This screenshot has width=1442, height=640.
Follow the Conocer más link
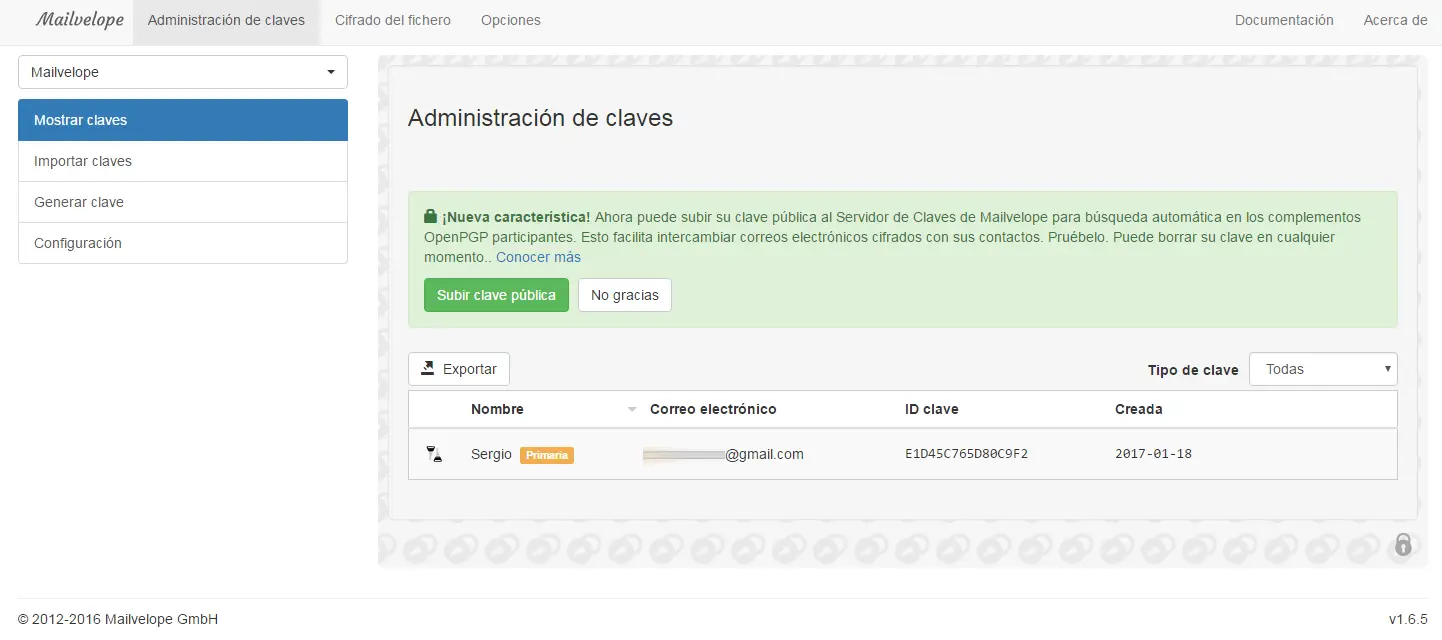(x=538, y=257)
